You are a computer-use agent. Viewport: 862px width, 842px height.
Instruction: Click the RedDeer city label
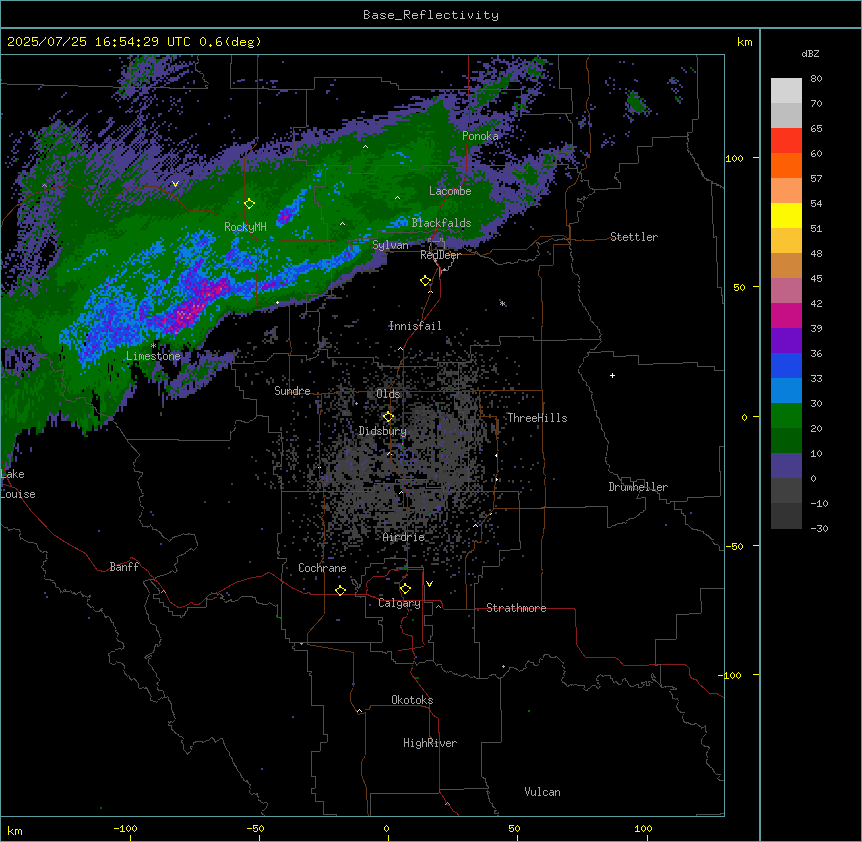pyautogui.click(x=440, y=255)
